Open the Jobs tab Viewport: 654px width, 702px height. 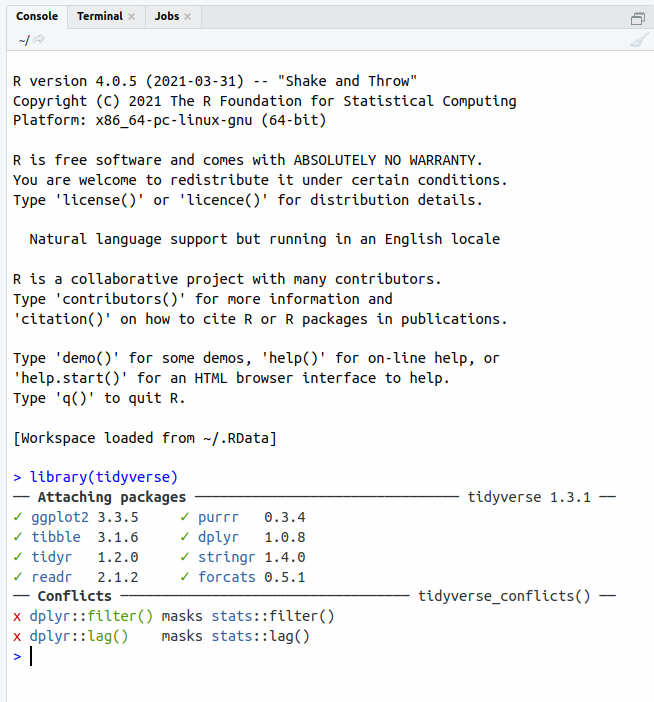[167, 17]
